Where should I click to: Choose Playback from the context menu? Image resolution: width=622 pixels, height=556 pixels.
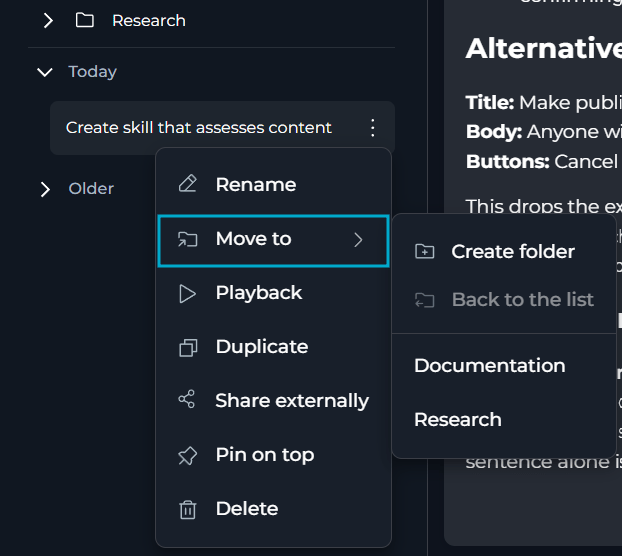click(273, 293)
